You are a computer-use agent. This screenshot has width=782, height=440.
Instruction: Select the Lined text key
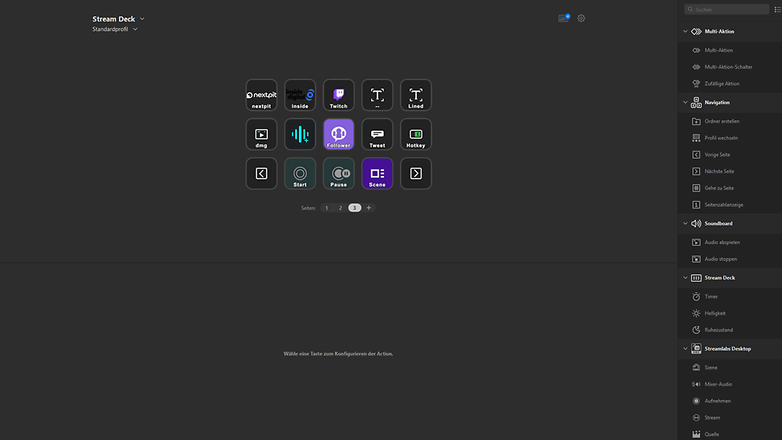(416, 95)
